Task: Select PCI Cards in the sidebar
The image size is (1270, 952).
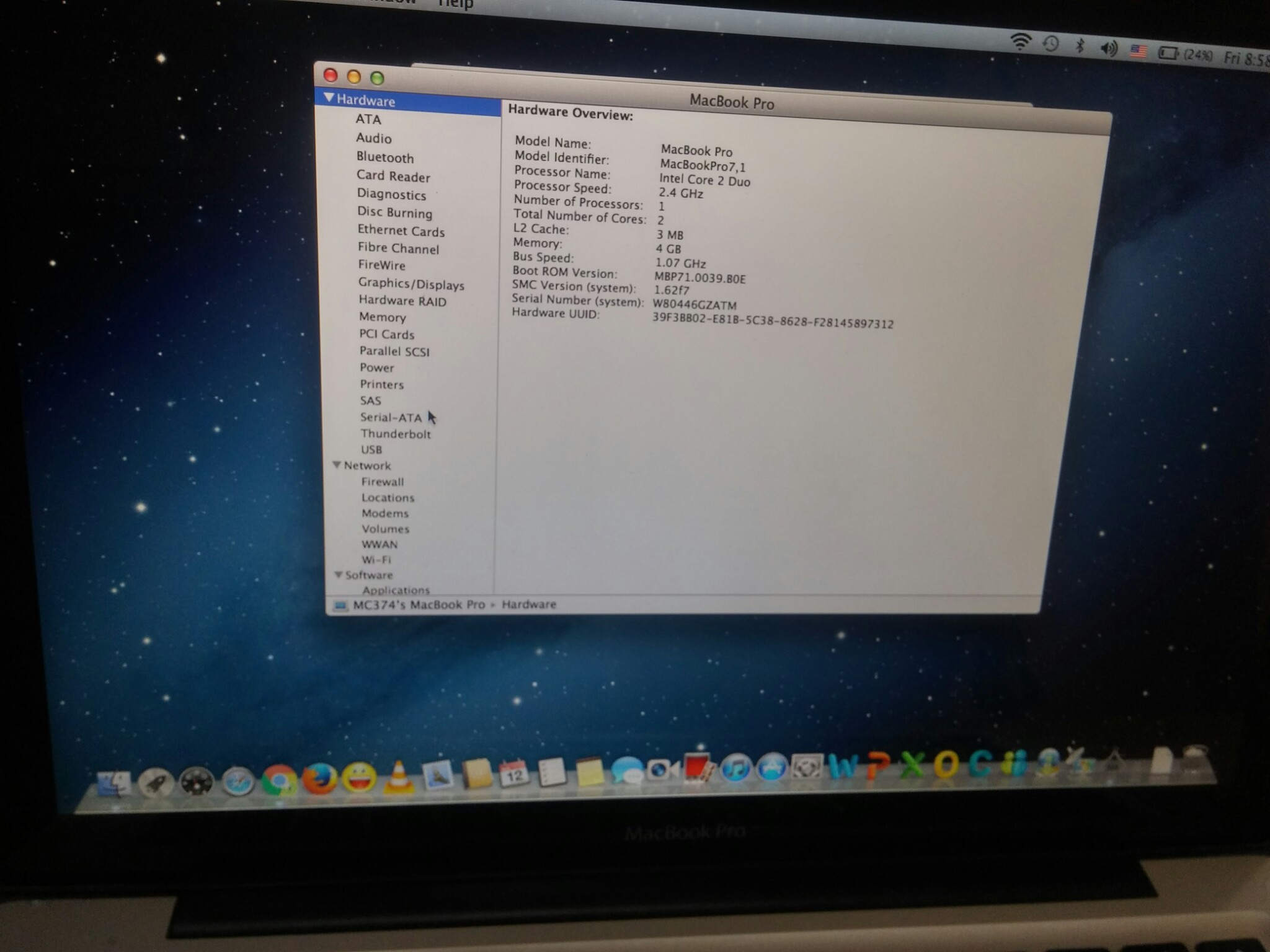Action: point(386,334)
